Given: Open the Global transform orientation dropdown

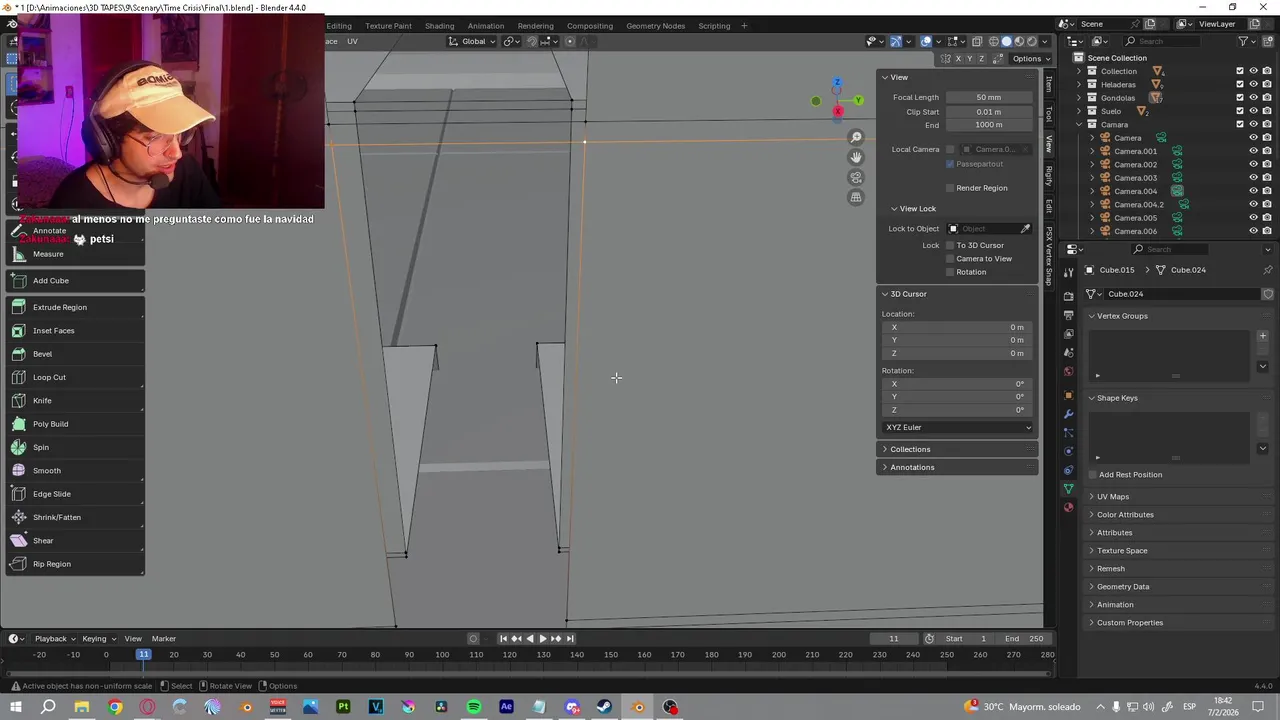Looking at the screenshot, I should [x=471, y=41].
